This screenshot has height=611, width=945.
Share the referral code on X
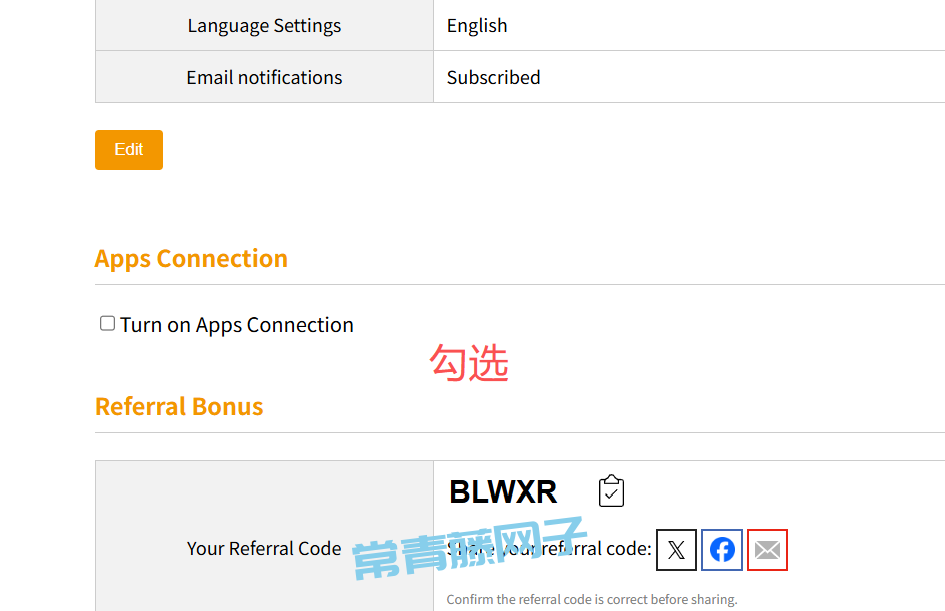click(x=676, y=550)
